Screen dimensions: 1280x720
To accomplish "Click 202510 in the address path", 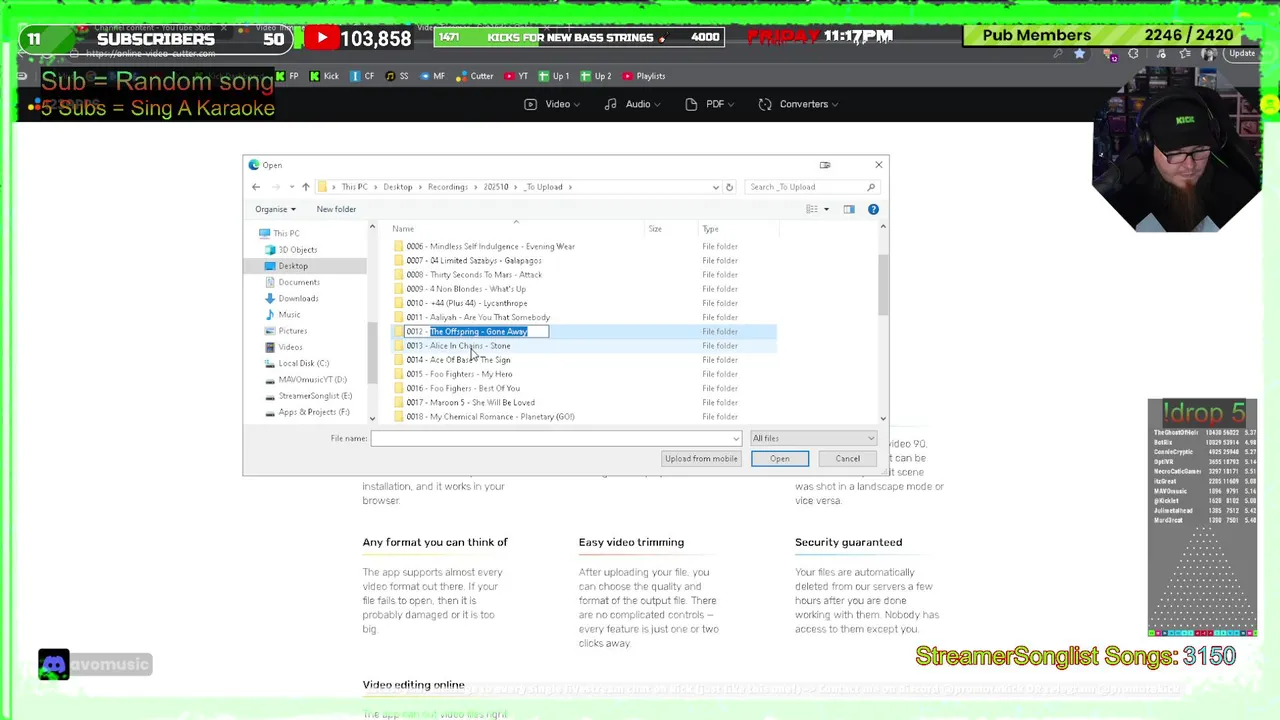I will [x=496, y=187].
